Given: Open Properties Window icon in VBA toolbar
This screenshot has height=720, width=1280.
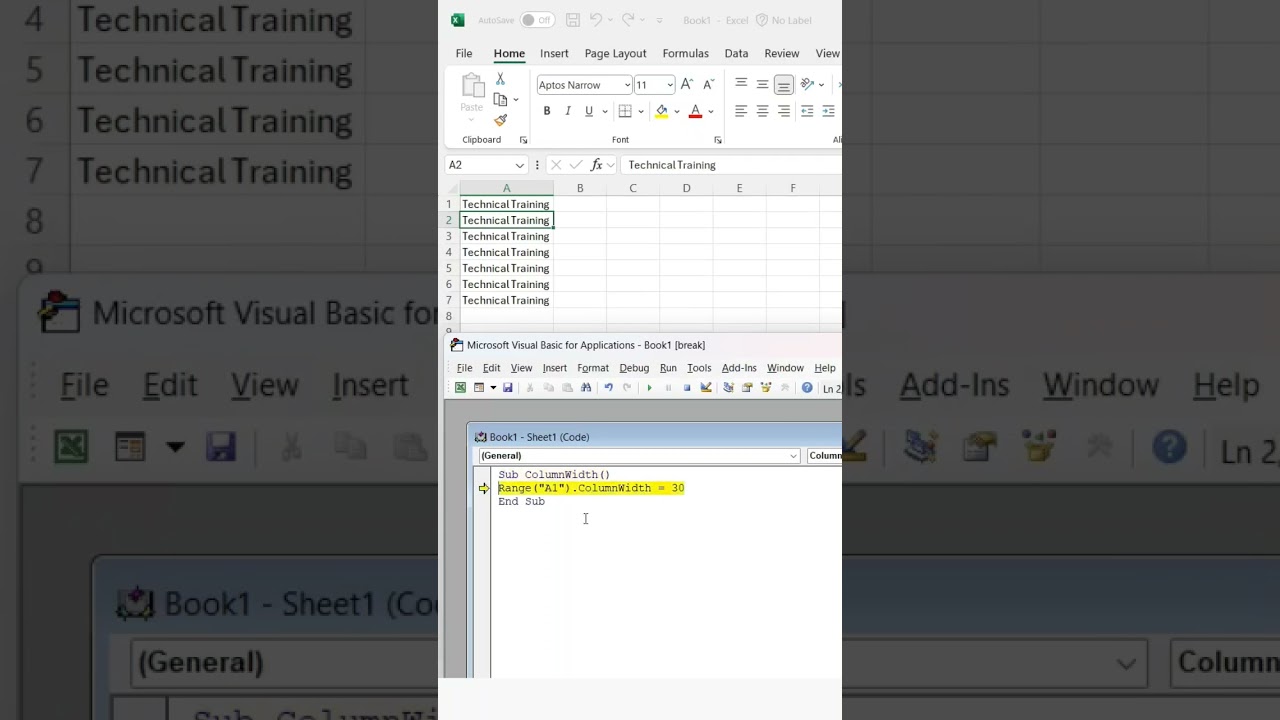Looking at the screenshot, I should [747, 388].
